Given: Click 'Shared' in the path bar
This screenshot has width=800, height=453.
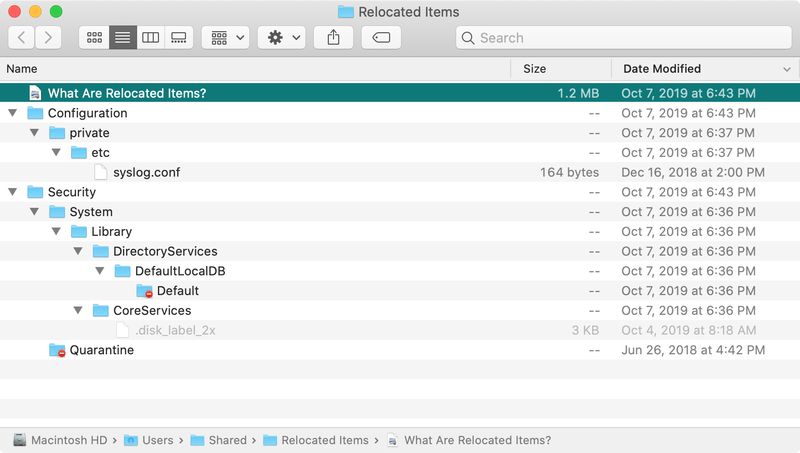Looking at the screenshot, I should [228, 440].
